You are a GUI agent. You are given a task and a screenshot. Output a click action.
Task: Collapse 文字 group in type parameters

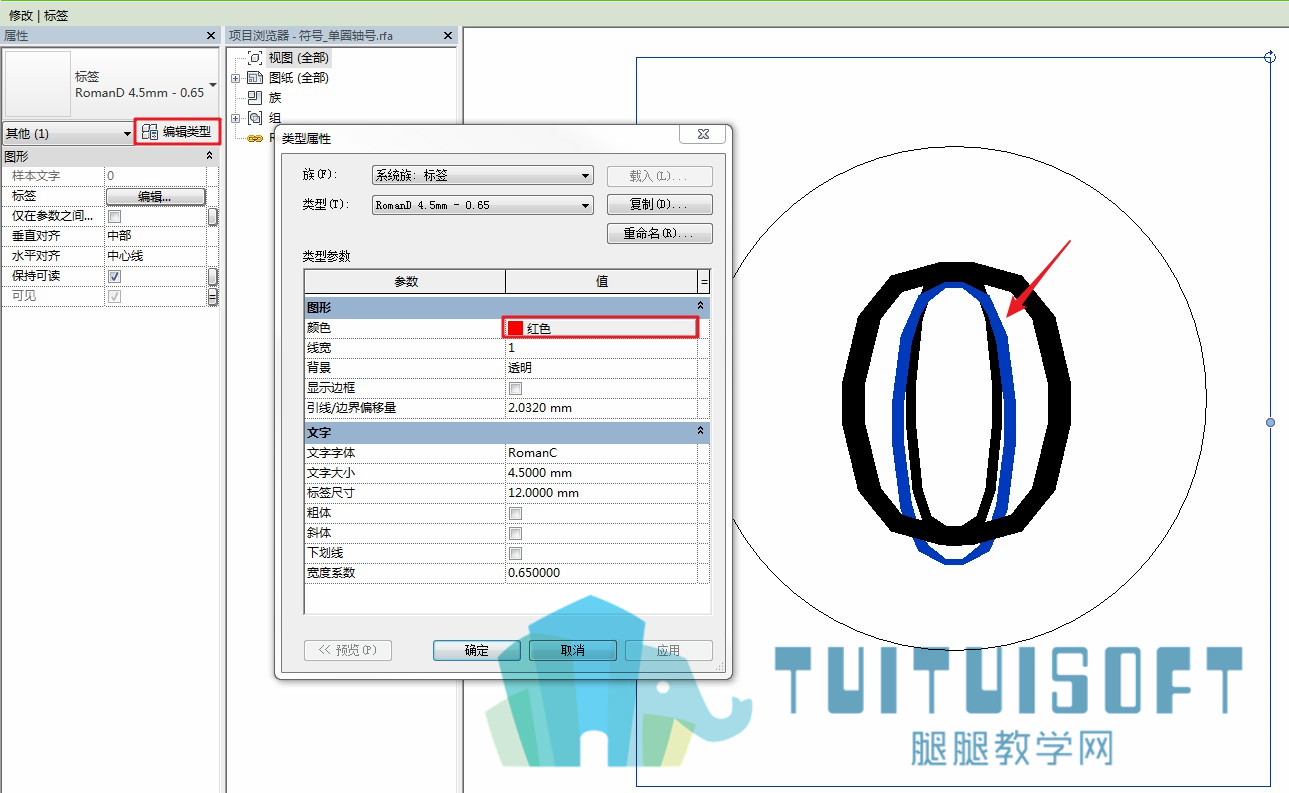pyautogui.click(x=700, y=430)
